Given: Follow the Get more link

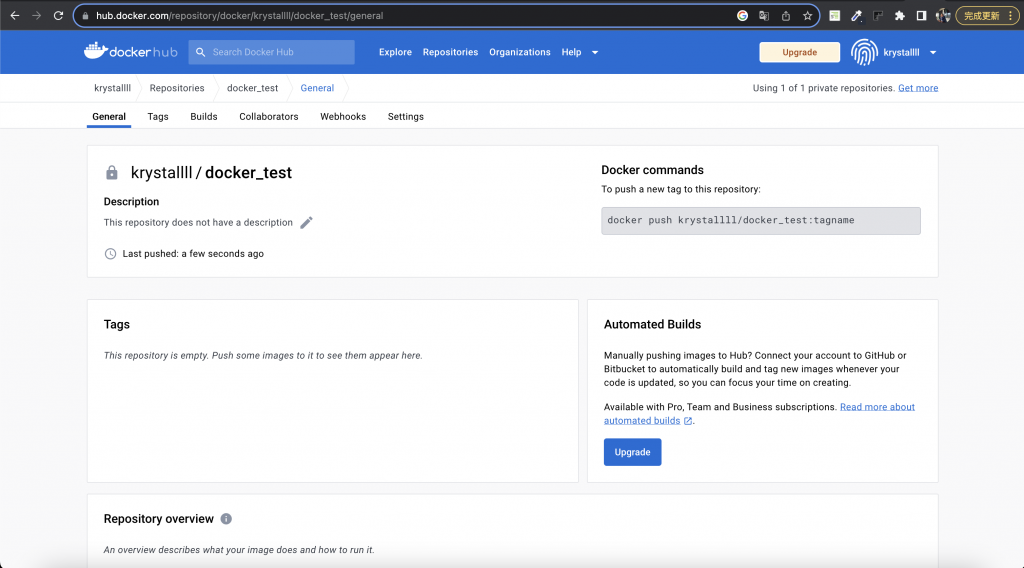Looking at the screenshot, I should 918,88.
